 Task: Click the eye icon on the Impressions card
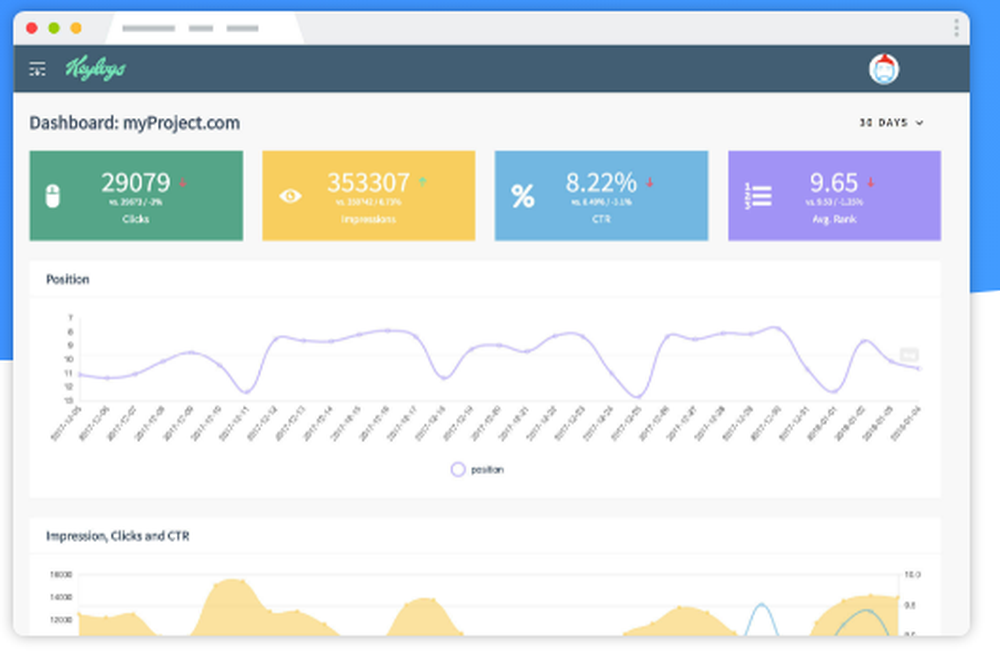click(290, 196)
